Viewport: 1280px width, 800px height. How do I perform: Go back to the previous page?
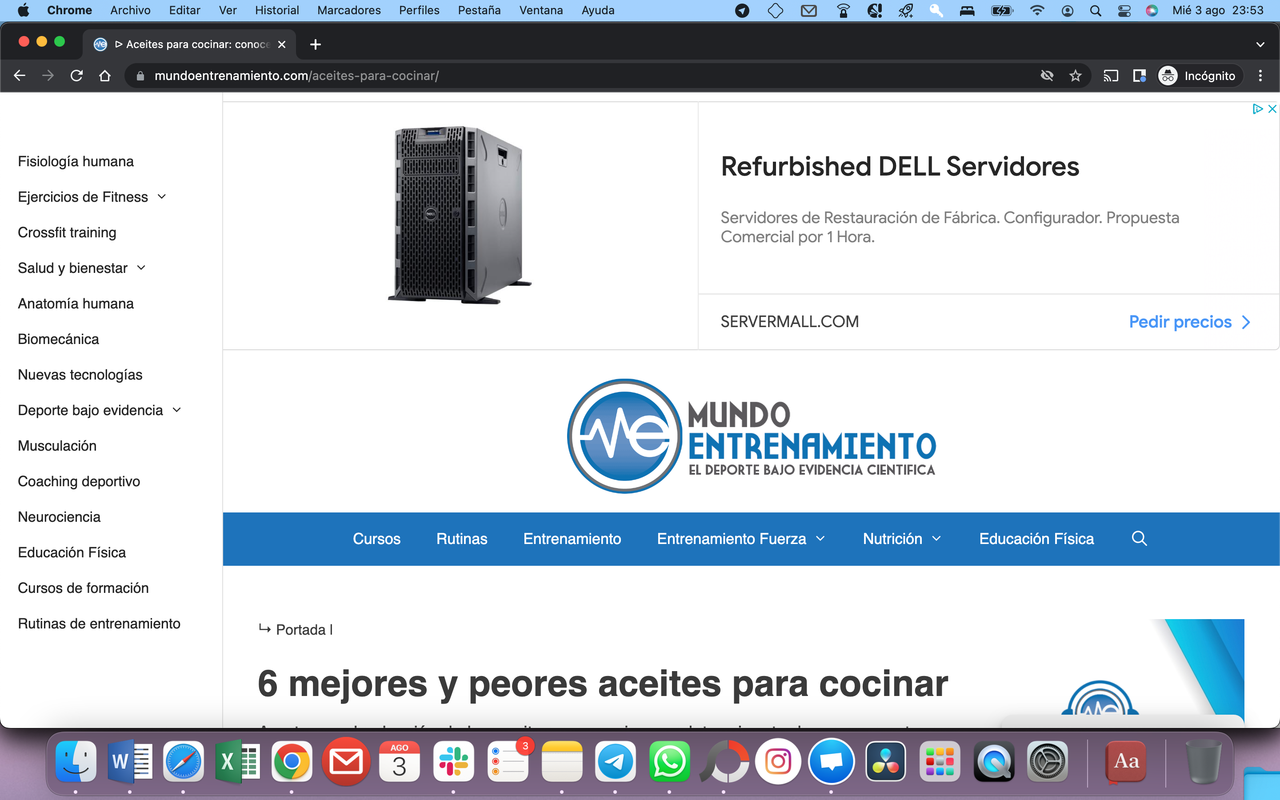point(19,76)
